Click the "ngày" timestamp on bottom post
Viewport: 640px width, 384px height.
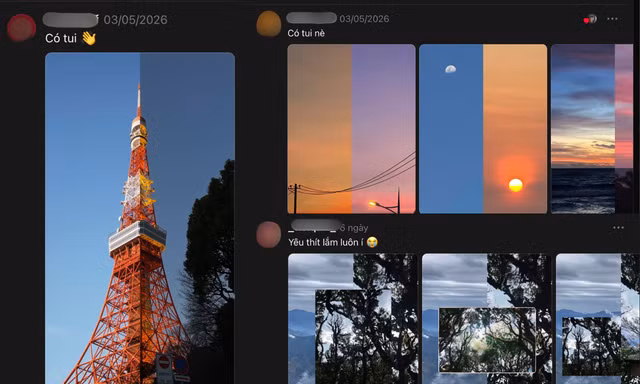pos(355,228)
